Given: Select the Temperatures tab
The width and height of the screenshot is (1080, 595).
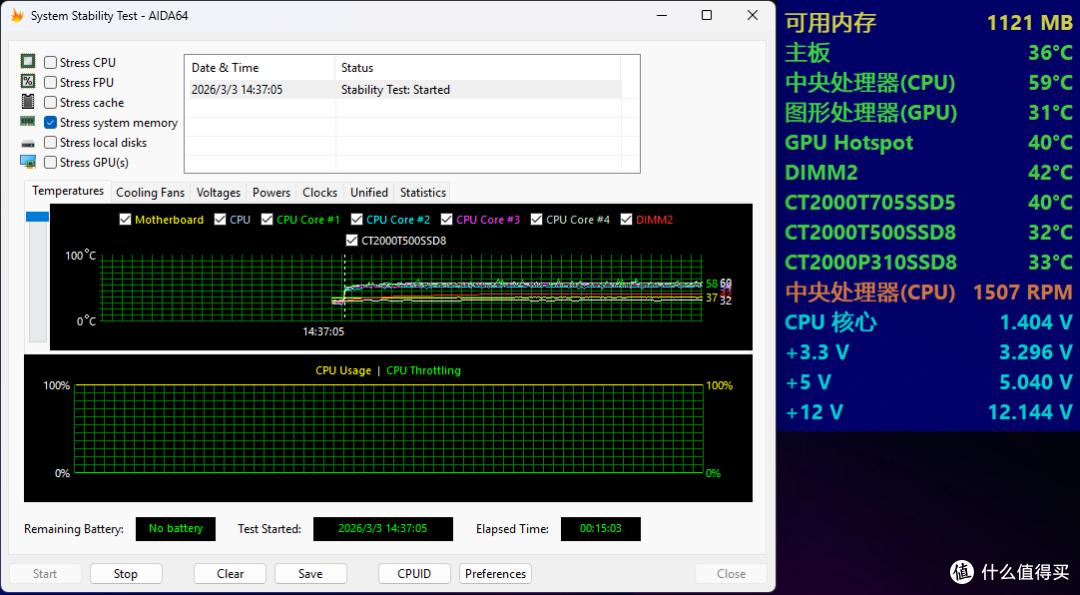Looking at the screenshot, I should (x=68, y=191).
